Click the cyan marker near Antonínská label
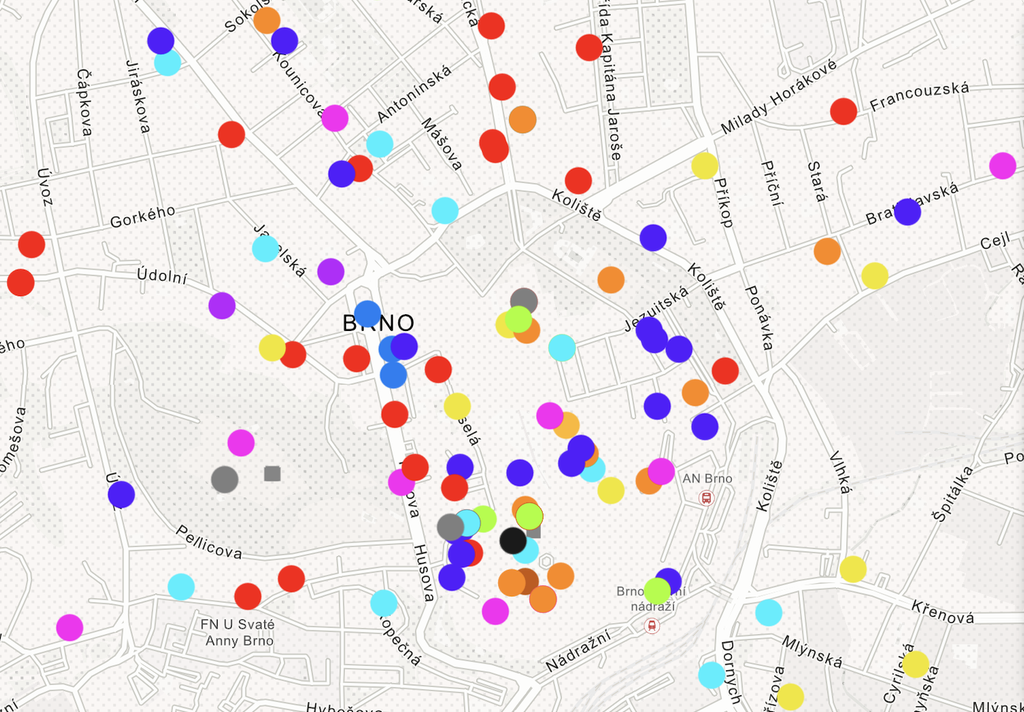The width and height of the screenshot is (1024, 712). coord(380,144)
